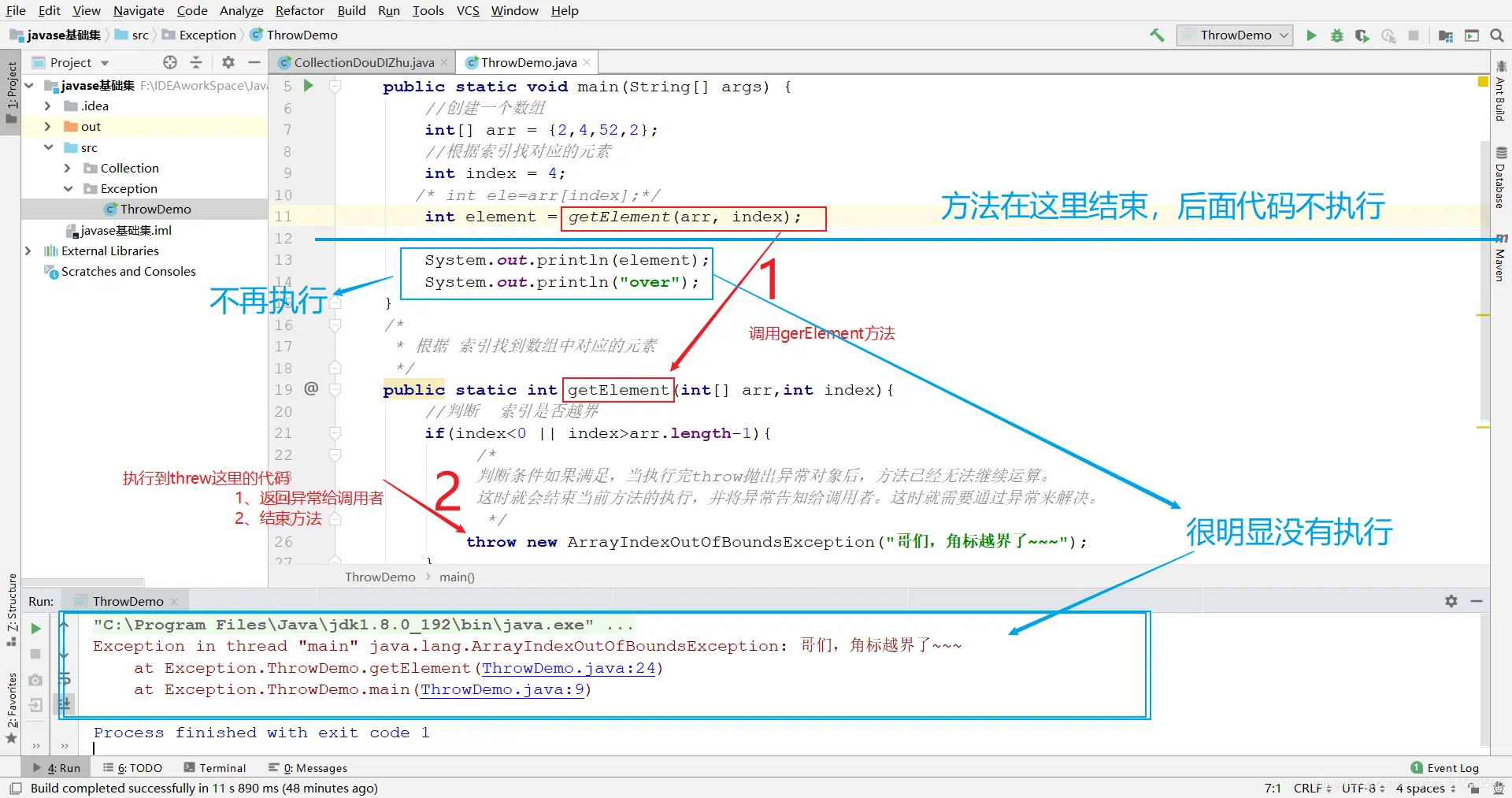Open the Database side panel
This screenshot has height=798, width=1512.
pyautogui.click(x=1501, y=177)
